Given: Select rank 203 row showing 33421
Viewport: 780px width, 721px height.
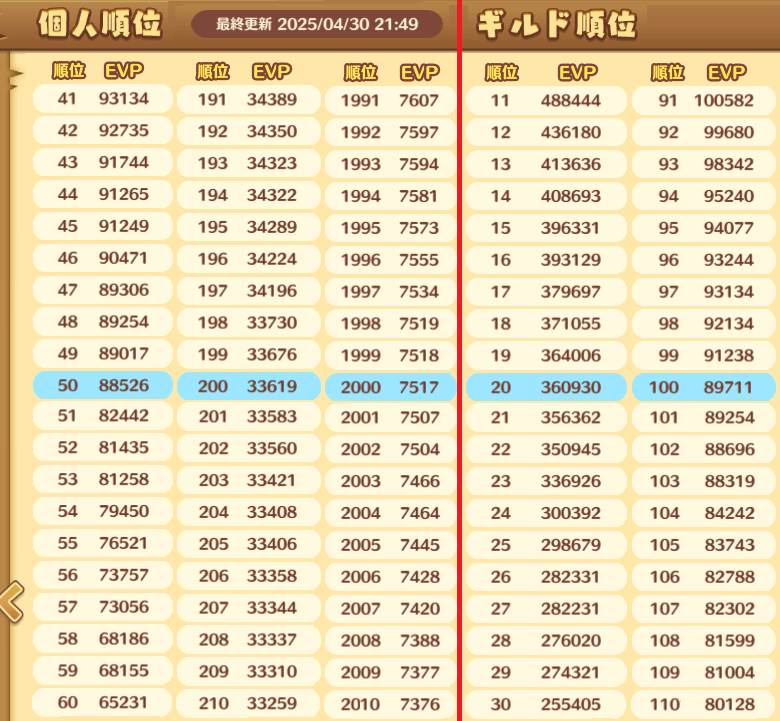Looking at the screenshot, I should [x=249, y=480].
